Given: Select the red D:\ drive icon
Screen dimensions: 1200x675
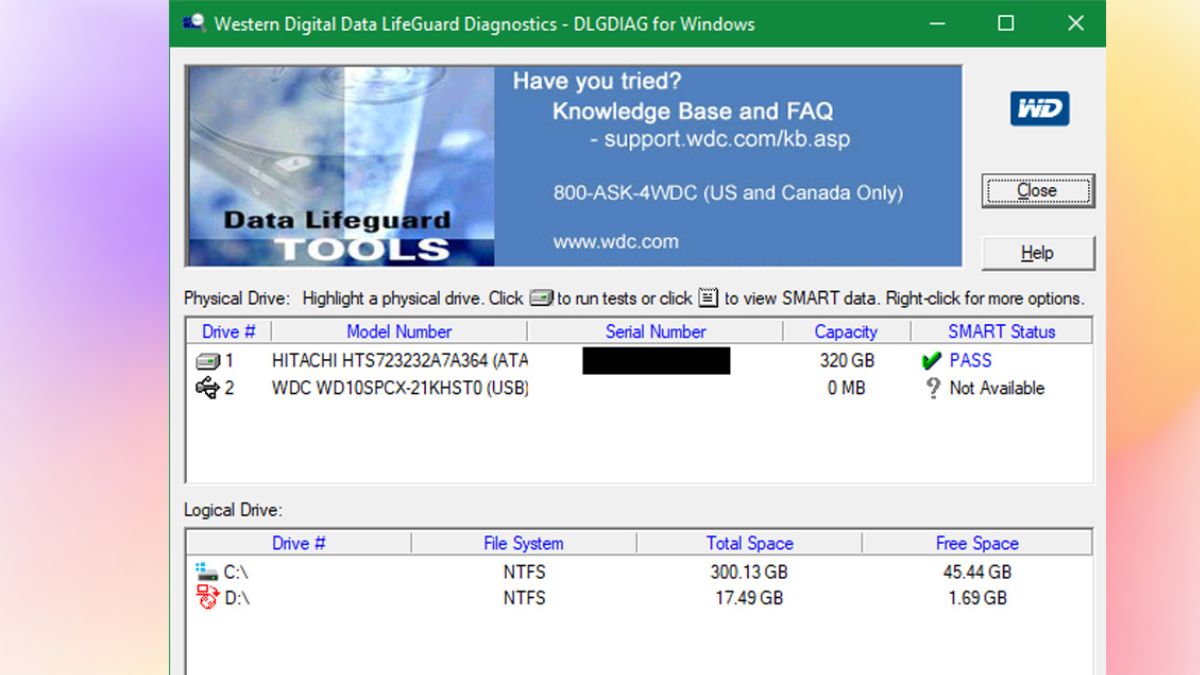Looking at the screenshot, I should coord(207,598).
